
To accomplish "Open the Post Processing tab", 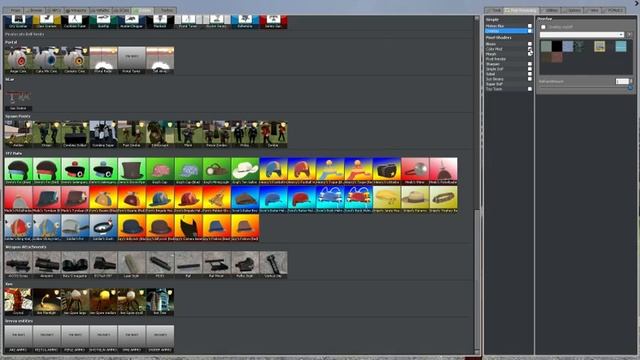I will pyautogui.click(x=521, y=10).
